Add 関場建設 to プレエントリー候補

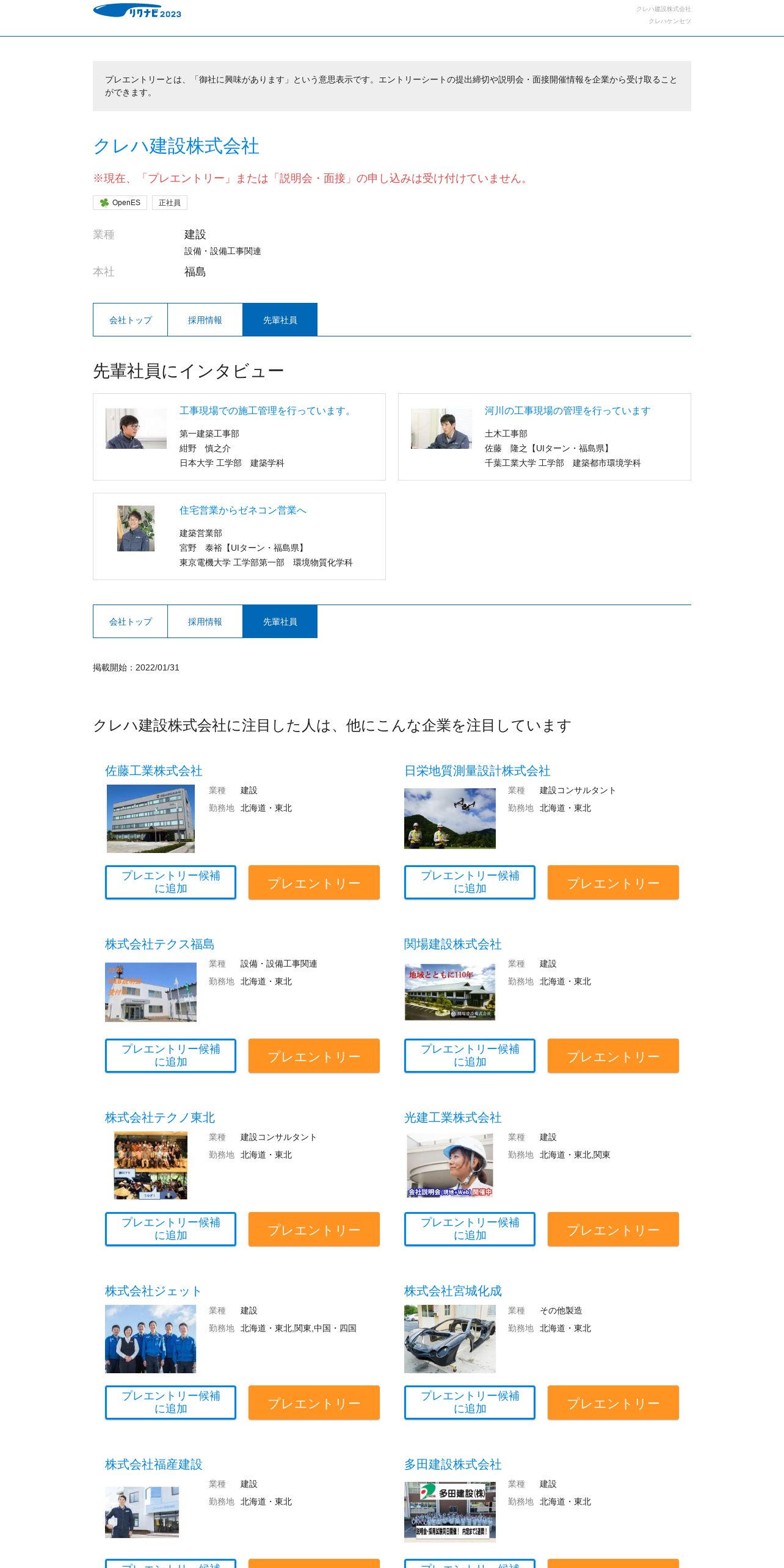pos(470,1056)
